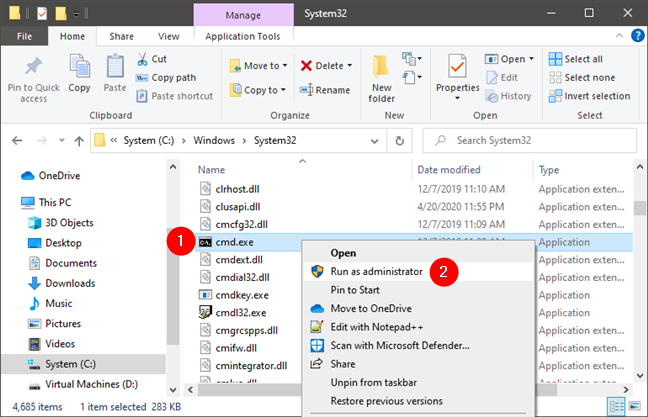This screenshot has width=648, height=417.
Task: Open the File tab
Action: tap(24, 36)
